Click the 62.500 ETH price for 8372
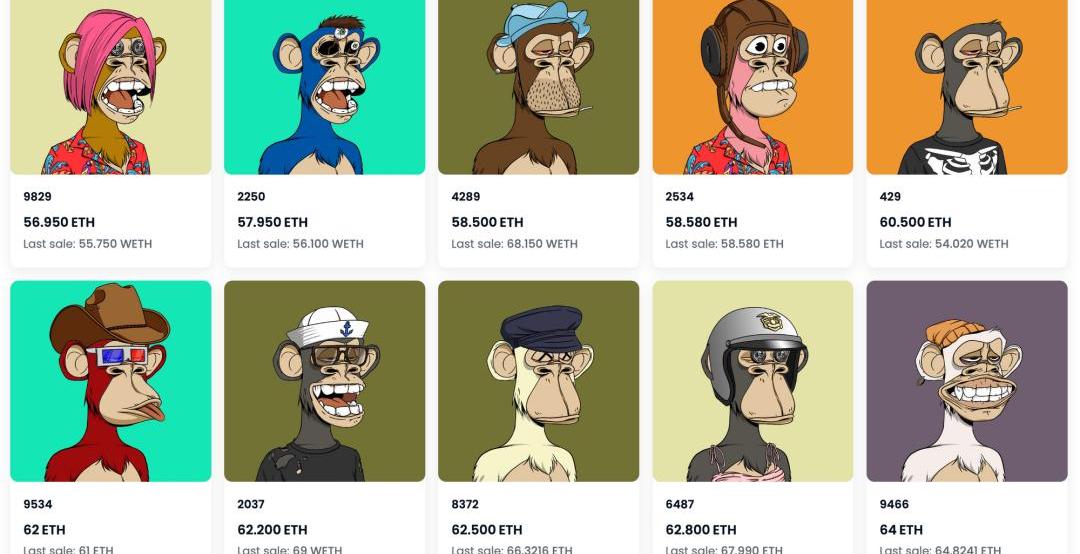The height and width of the screenshot is (554, 1080). [x=487, y=530]
